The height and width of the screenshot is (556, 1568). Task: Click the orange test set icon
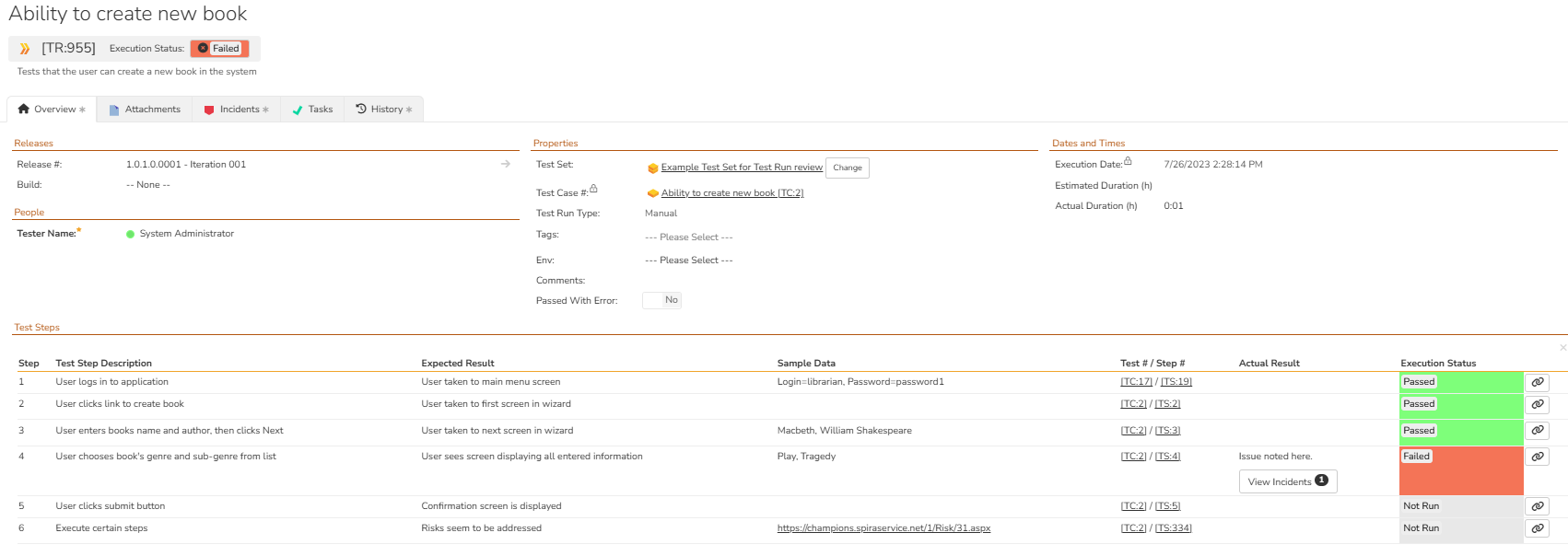652,168
